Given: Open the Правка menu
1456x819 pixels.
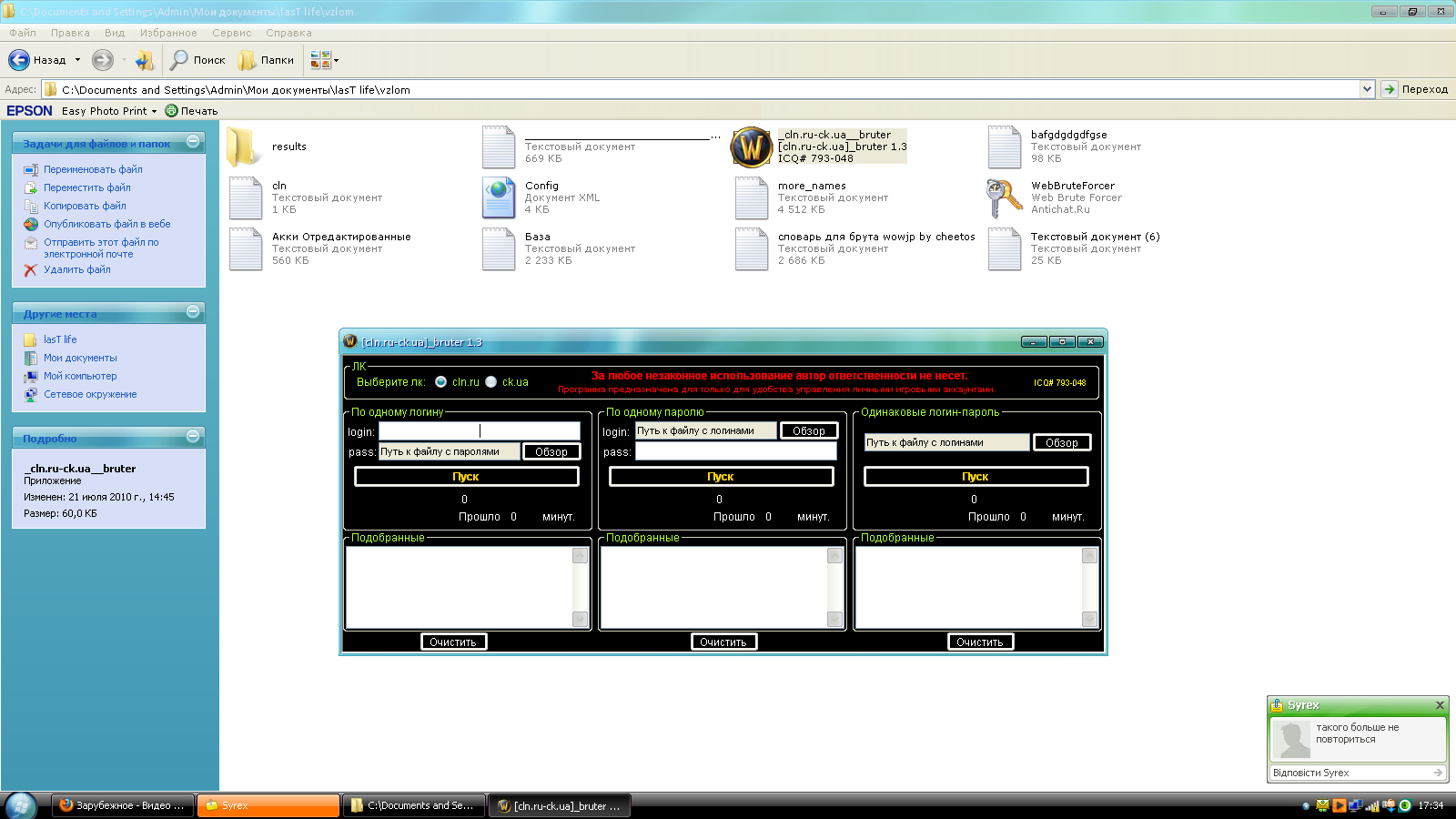Looking at the screenshot, I should pyautogui.click(x=70, y=33).
